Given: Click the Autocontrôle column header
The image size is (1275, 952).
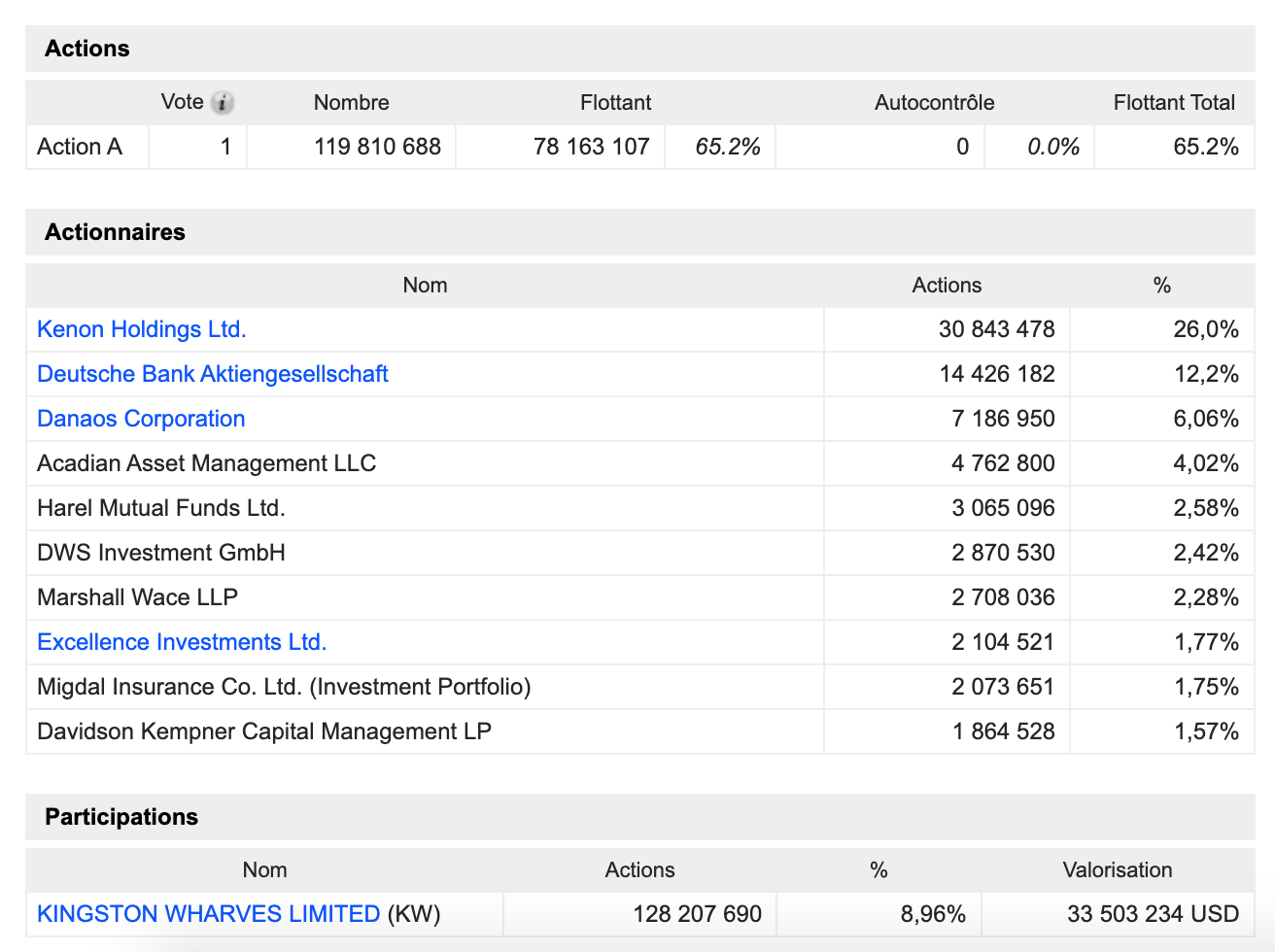Looking at the screenshot, I should [934, 102].
